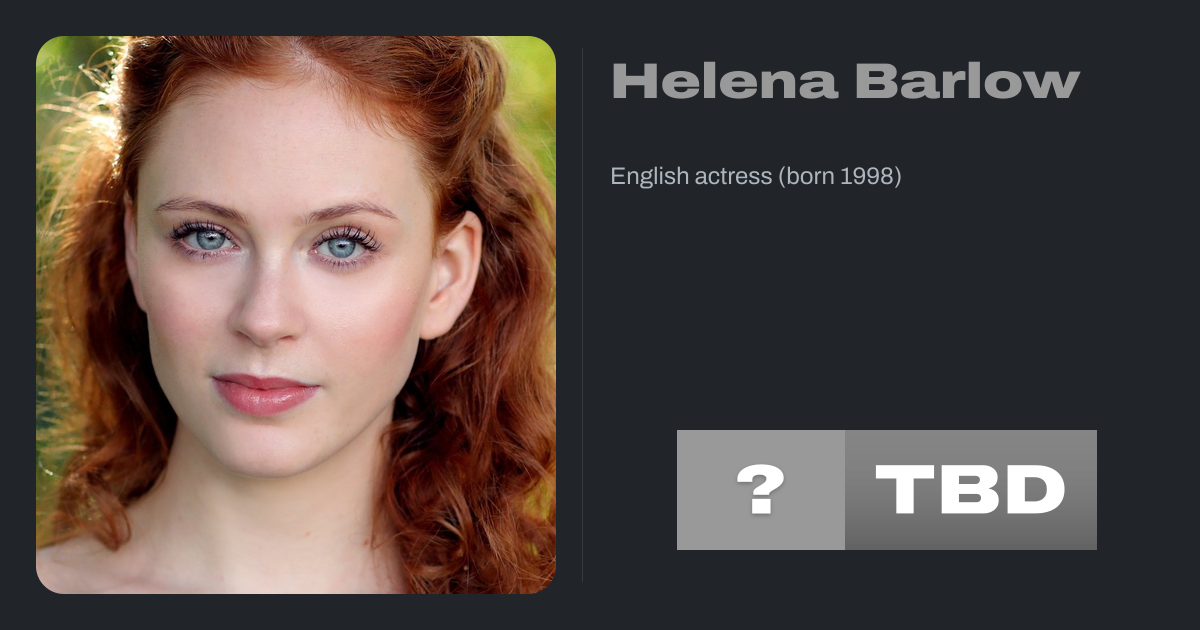Click the darker grey box behind TBD

point(971,490)
